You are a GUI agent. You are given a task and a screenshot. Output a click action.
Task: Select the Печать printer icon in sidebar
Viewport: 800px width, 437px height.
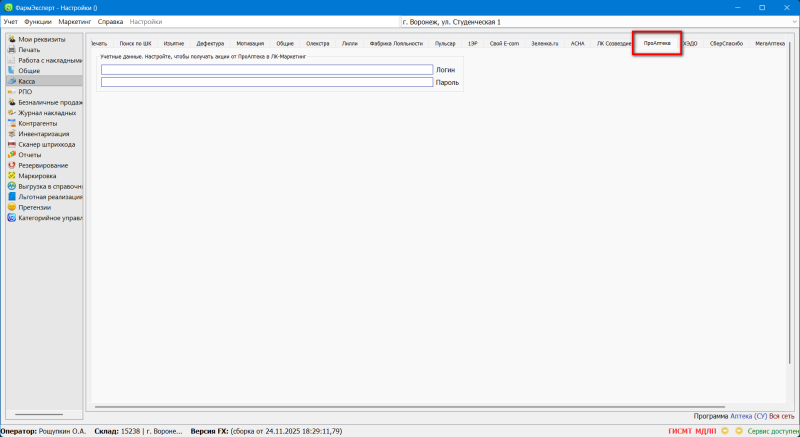coord(11,50)
